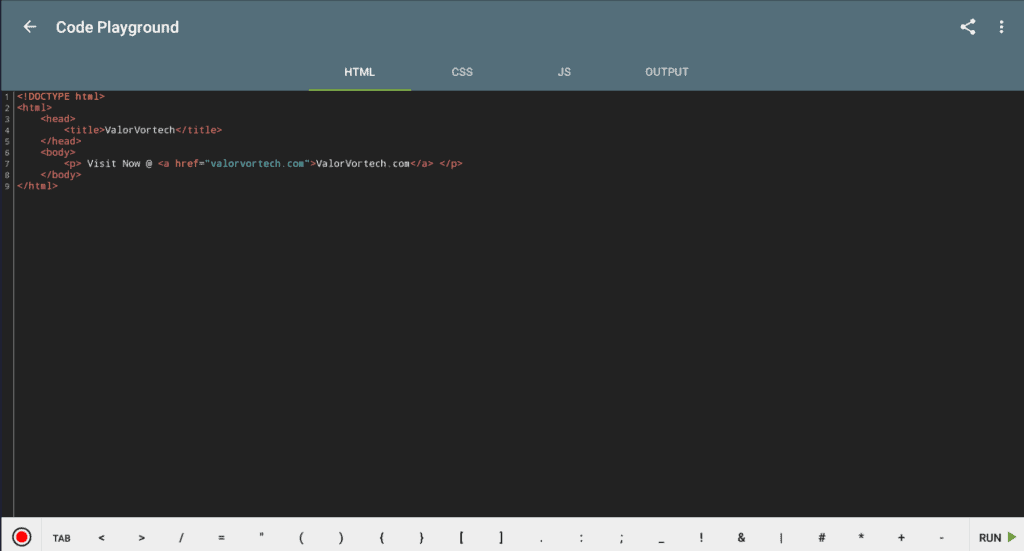1024x551 pixels.
Task: Insert semicolon from shortcut bar
Action: coord(621,538)
